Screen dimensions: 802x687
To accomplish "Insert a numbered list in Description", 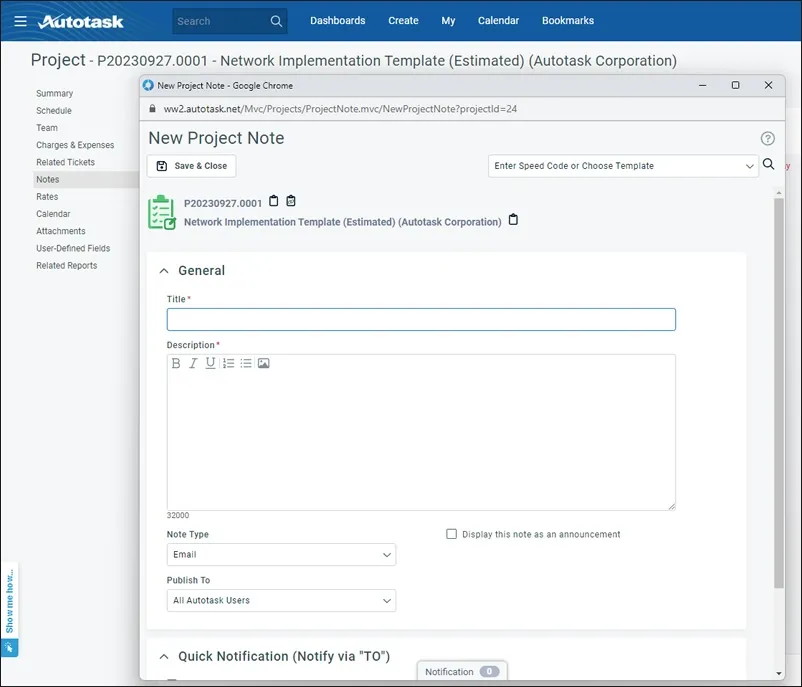I will (x=229, y=363).
